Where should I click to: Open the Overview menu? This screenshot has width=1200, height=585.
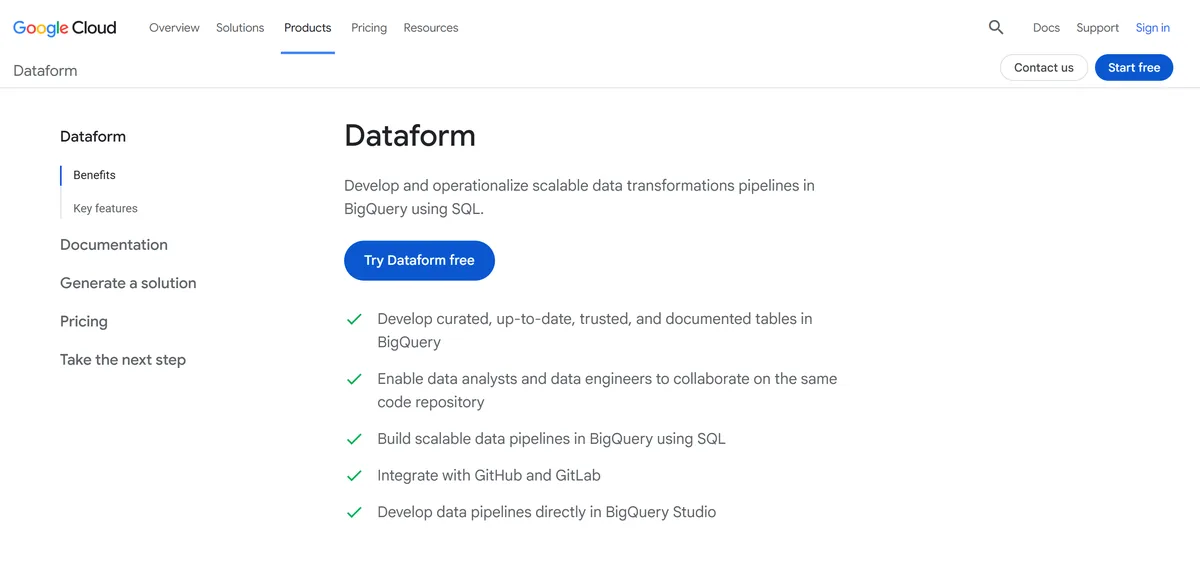point(174,28)
